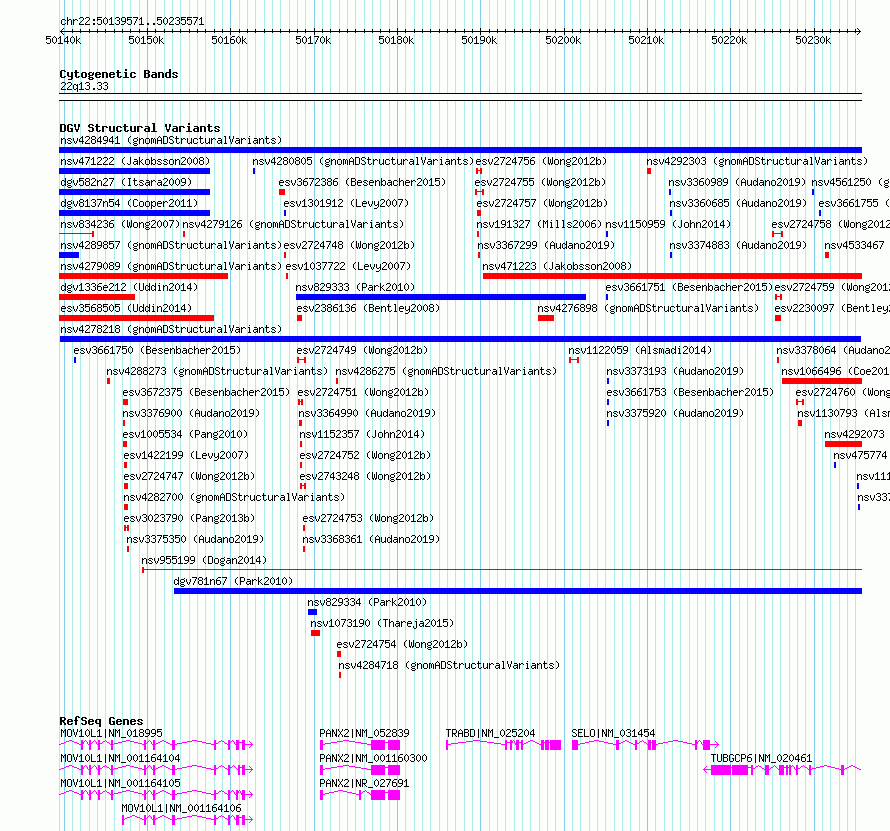Viewport: 890px width, 831px height.
Task: Click the chr22:50139571..50235571 region label
Action: click(x=132, y=21)
